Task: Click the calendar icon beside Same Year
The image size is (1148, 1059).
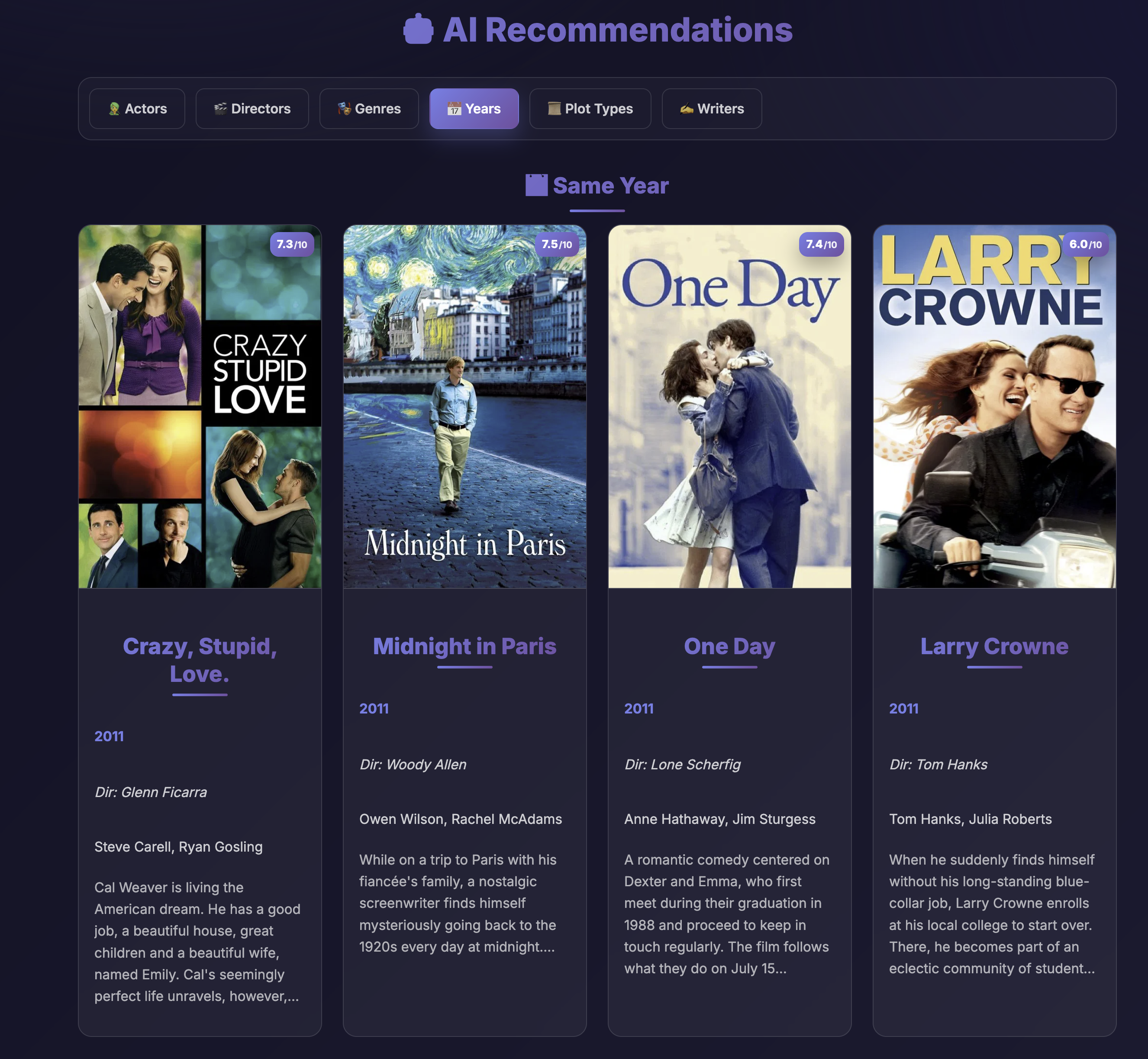Action: (x=536, y=185)
